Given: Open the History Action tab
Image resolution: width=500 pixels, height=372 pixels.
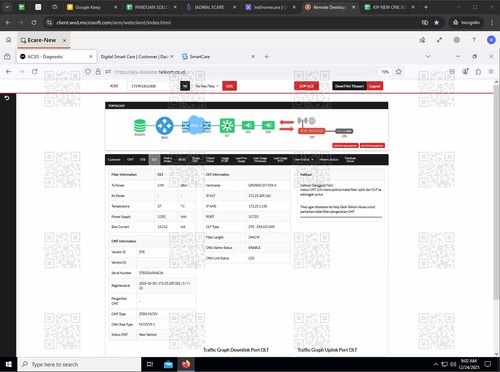Looking at the screenshot, I should tap(329, 160).
